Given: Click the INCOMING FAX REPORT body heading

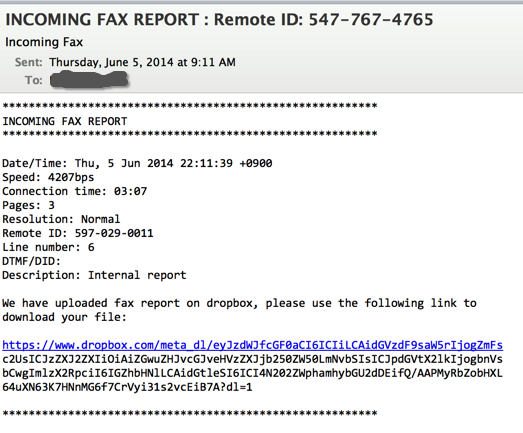Looking at the screenshot, I should (65, 121).
